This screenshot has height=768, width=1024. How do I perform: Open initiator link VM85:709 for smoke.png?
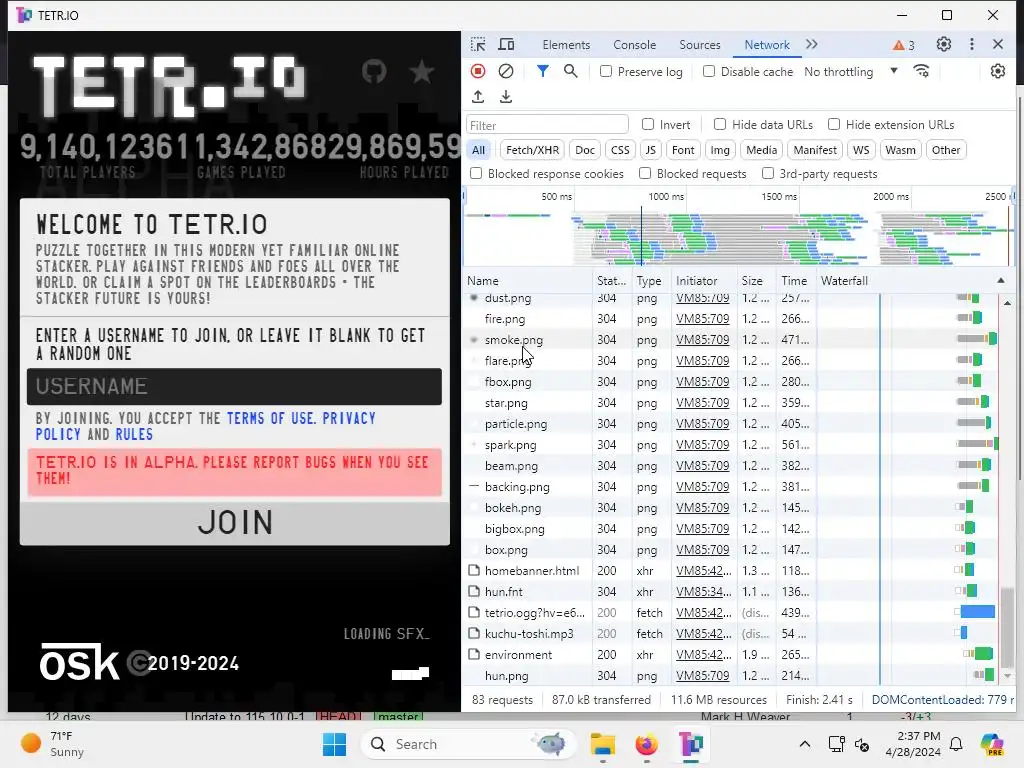(702, 340)
